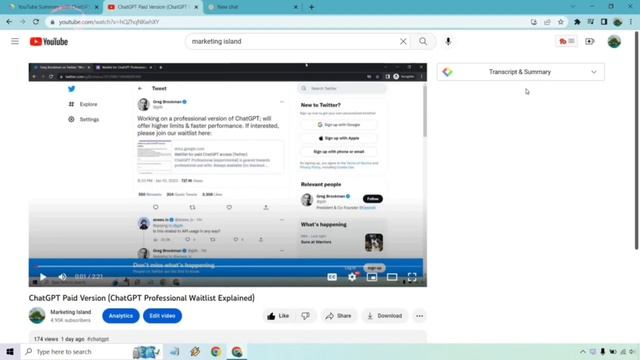Image resolution: width=640 pixels, height=360 pixels.
Task: Bookmark this page with the star
Action: (561, 22)
